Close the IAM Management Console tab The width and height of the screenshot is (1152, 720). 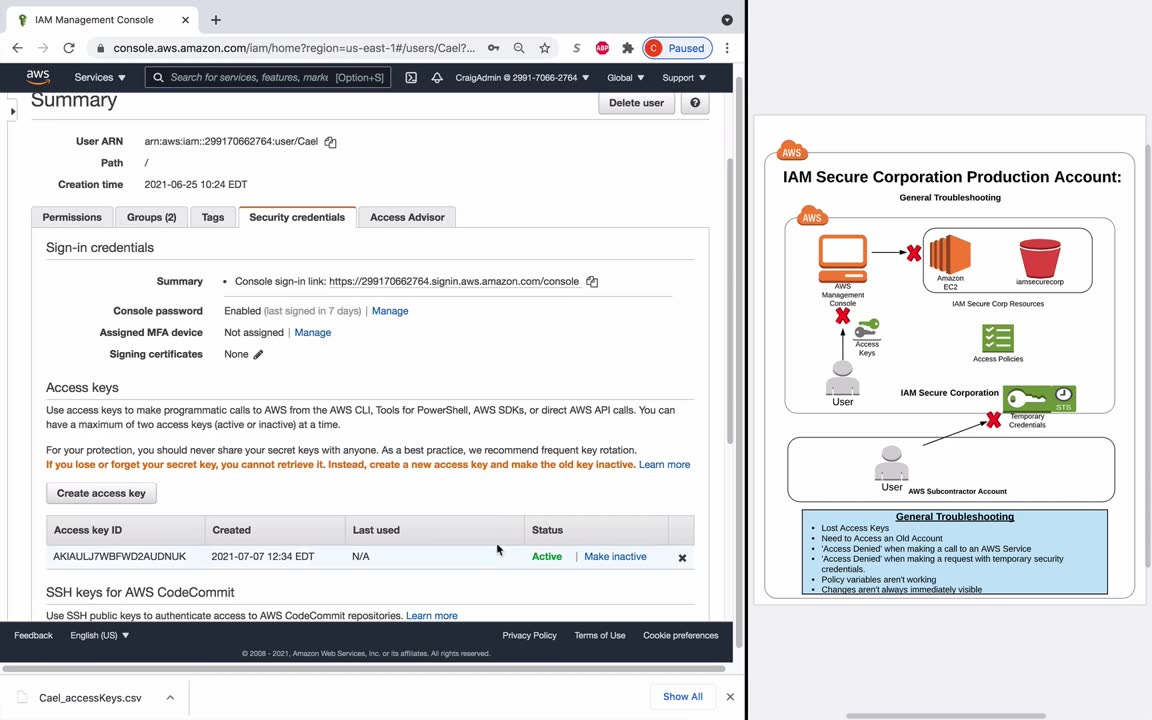click(x=185, y=20)
